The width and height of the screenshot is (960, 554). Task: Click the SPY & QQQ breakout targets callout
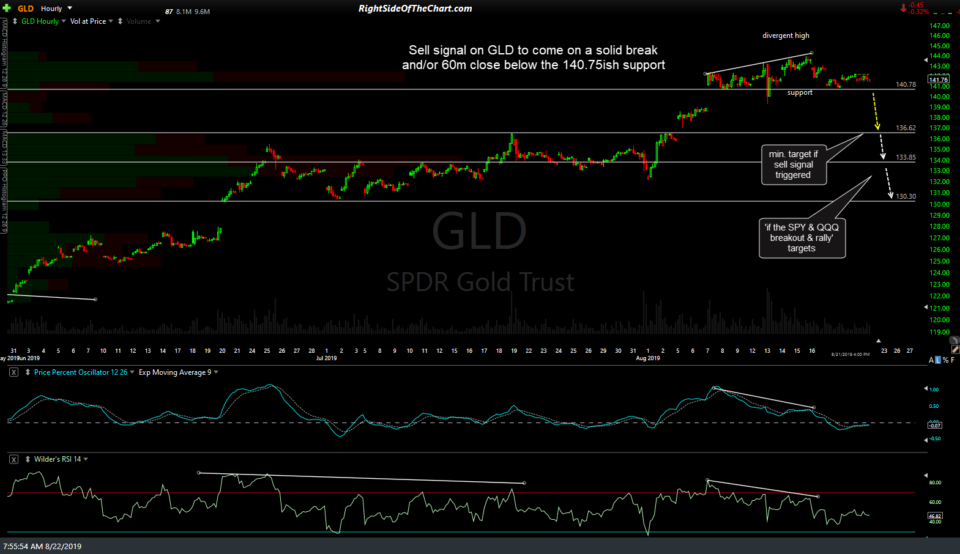802,238
